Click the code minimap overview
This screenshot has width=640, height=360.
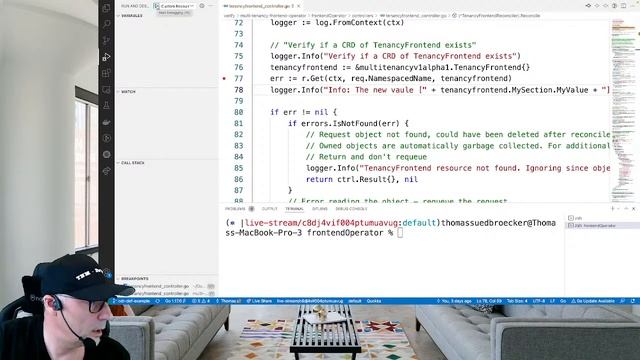(623, 110)
